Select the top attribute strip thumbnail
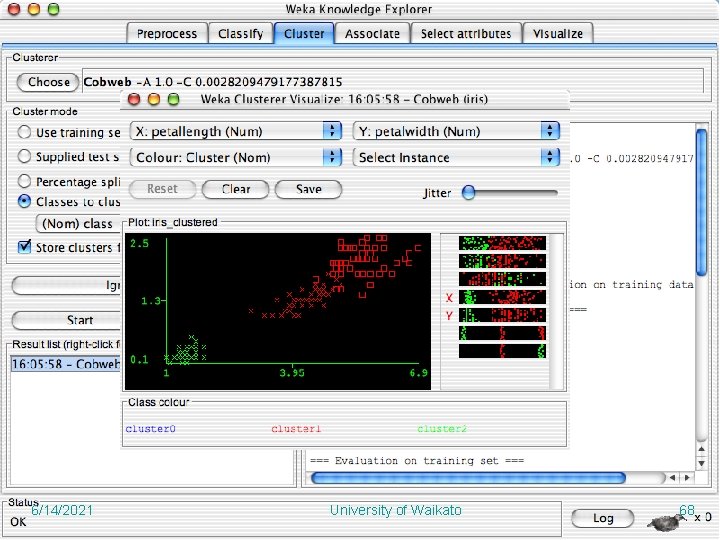The width and height of the screenshot is (720, 540). (x=502, y=243)
